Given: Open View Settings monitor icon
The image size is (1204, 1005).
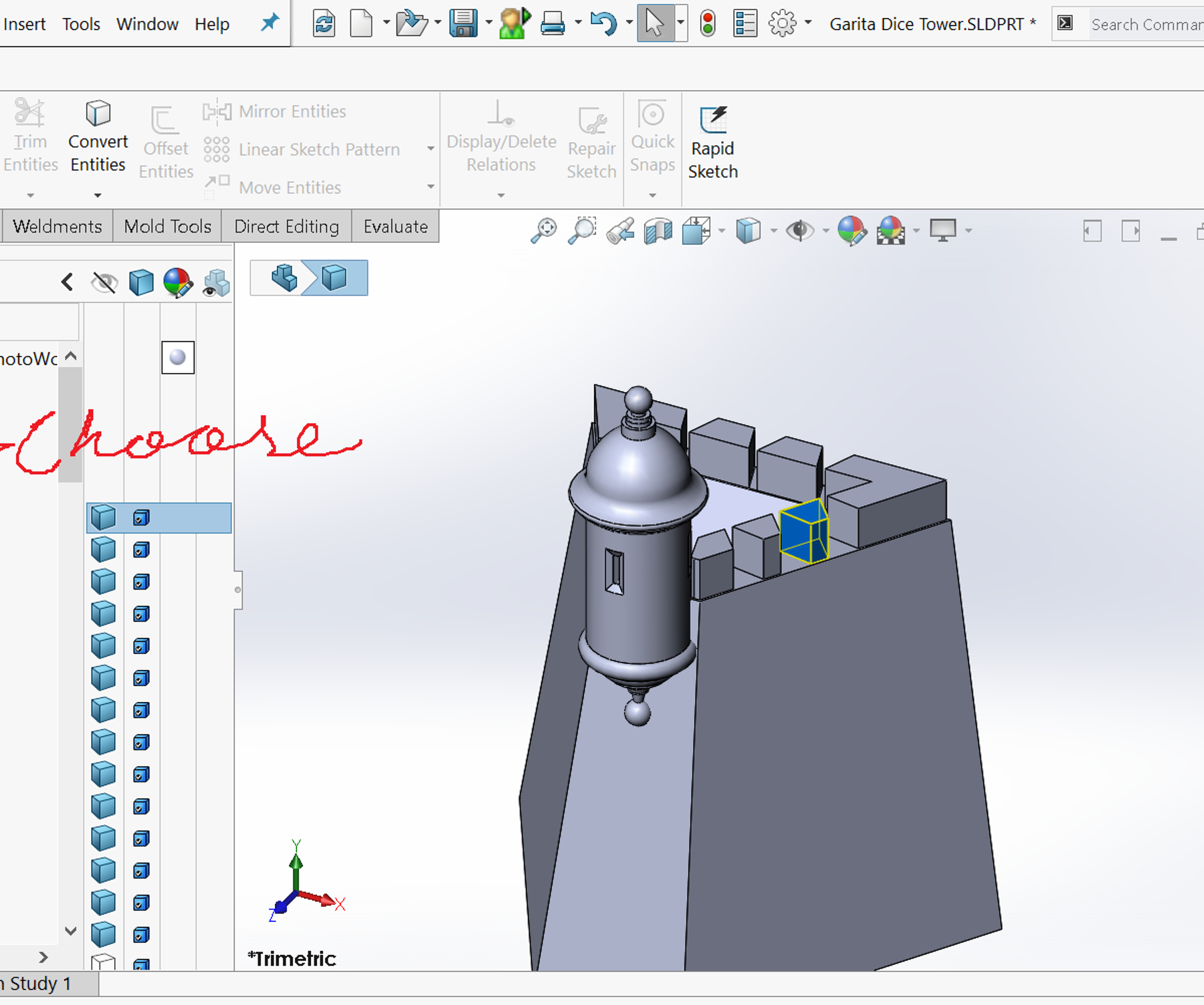Looking at the screenshot, I should click(x=943, y=231).
